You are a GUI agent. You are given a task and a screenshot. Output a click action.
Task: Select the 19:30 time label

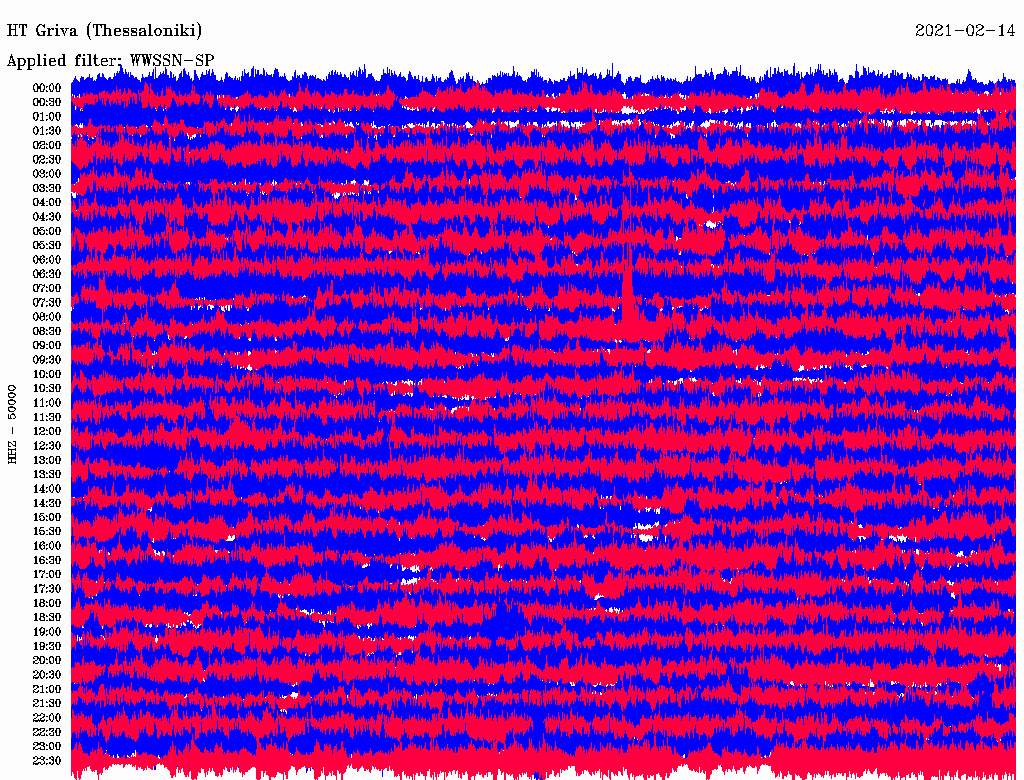click(47, 646)
